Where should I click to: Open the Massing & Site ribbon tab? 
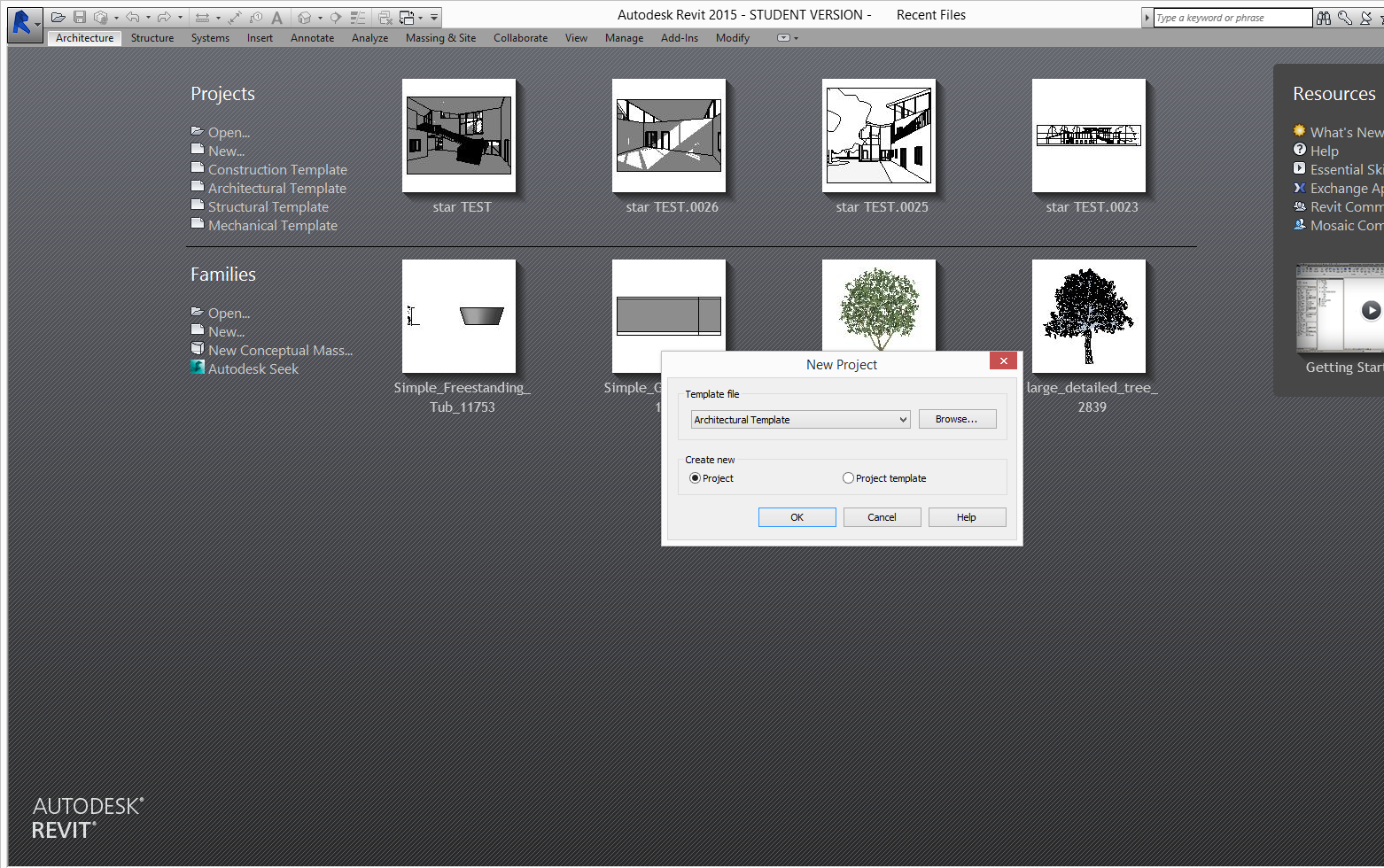[x=440, y=38]
